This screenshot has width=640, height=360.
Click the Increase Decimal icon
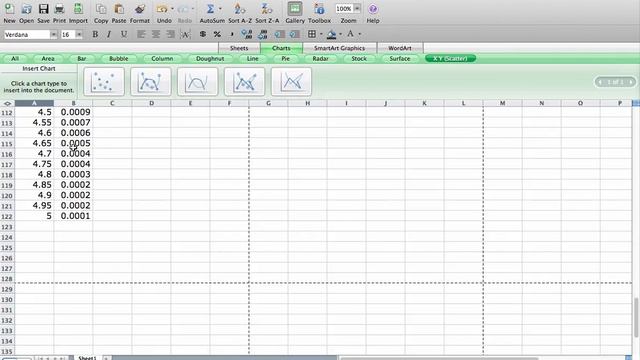point(247,34)
